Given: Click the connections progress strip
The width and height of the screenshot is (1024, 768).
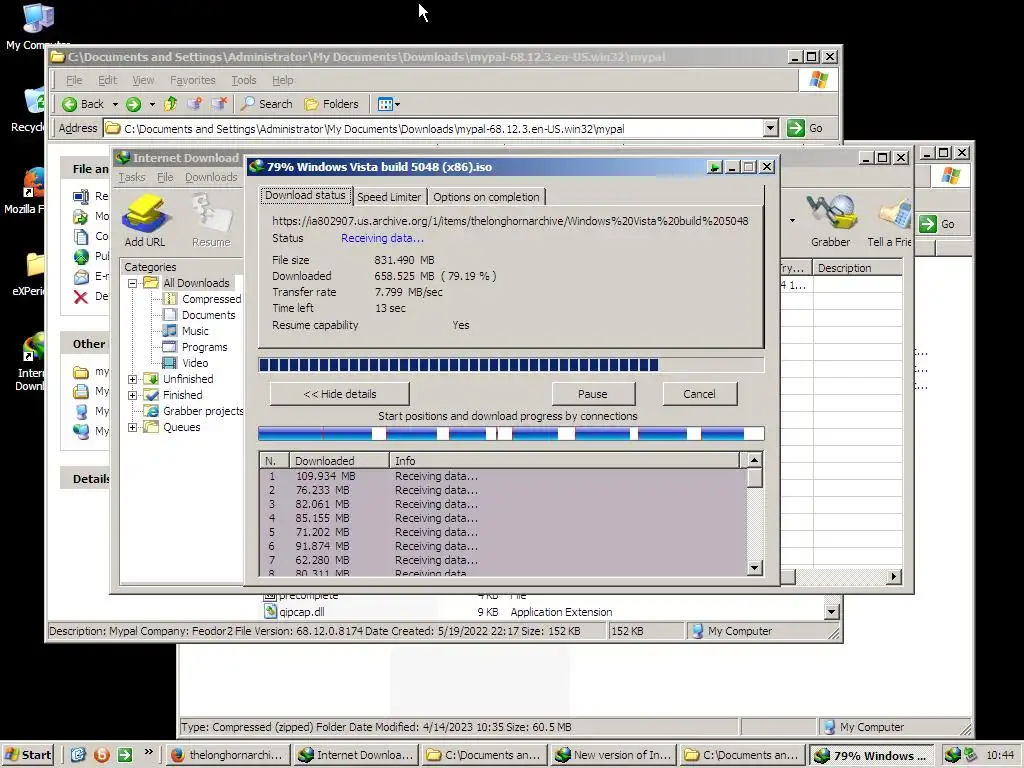Looking at the screenshot, I should [x=511, y=434].
